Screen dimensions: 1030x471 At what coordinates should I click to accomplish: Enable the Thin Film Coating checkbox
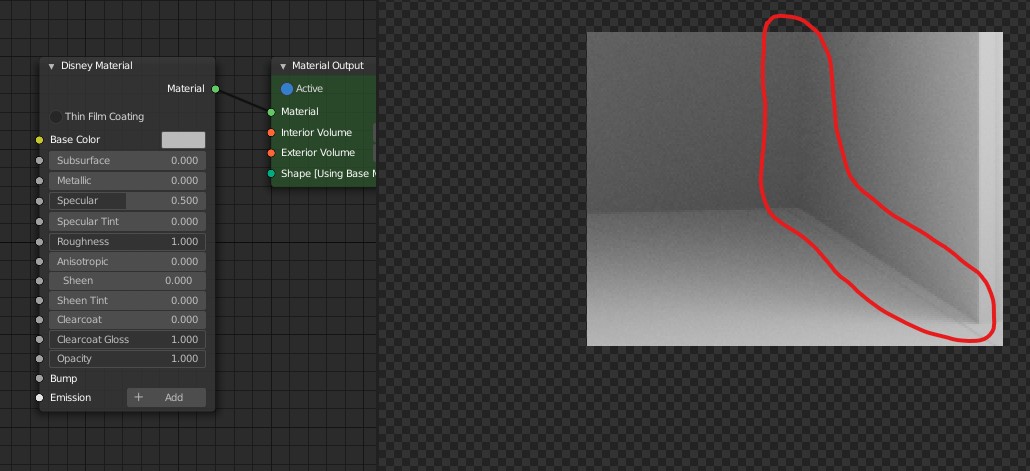click(57, 117)
